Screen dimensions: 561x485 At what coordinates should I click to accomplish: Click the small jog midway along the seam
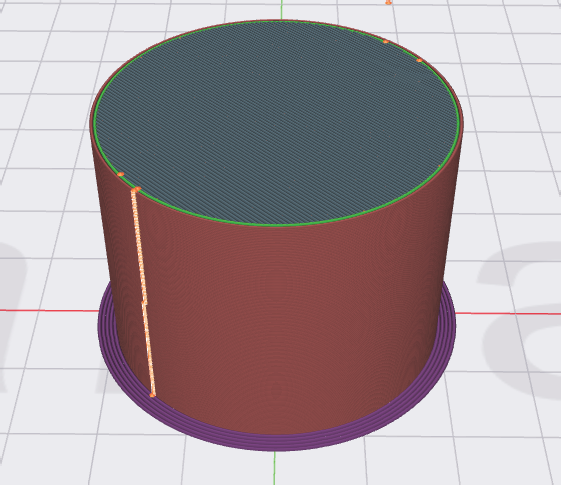tap(144, 303)
